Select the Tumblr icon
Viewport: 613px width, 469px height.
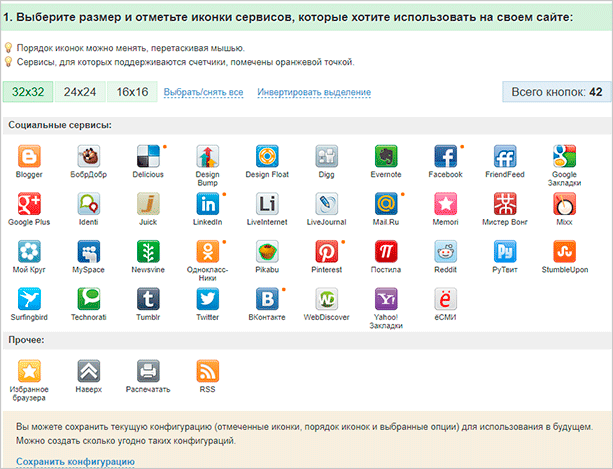(x=148, y=299)
